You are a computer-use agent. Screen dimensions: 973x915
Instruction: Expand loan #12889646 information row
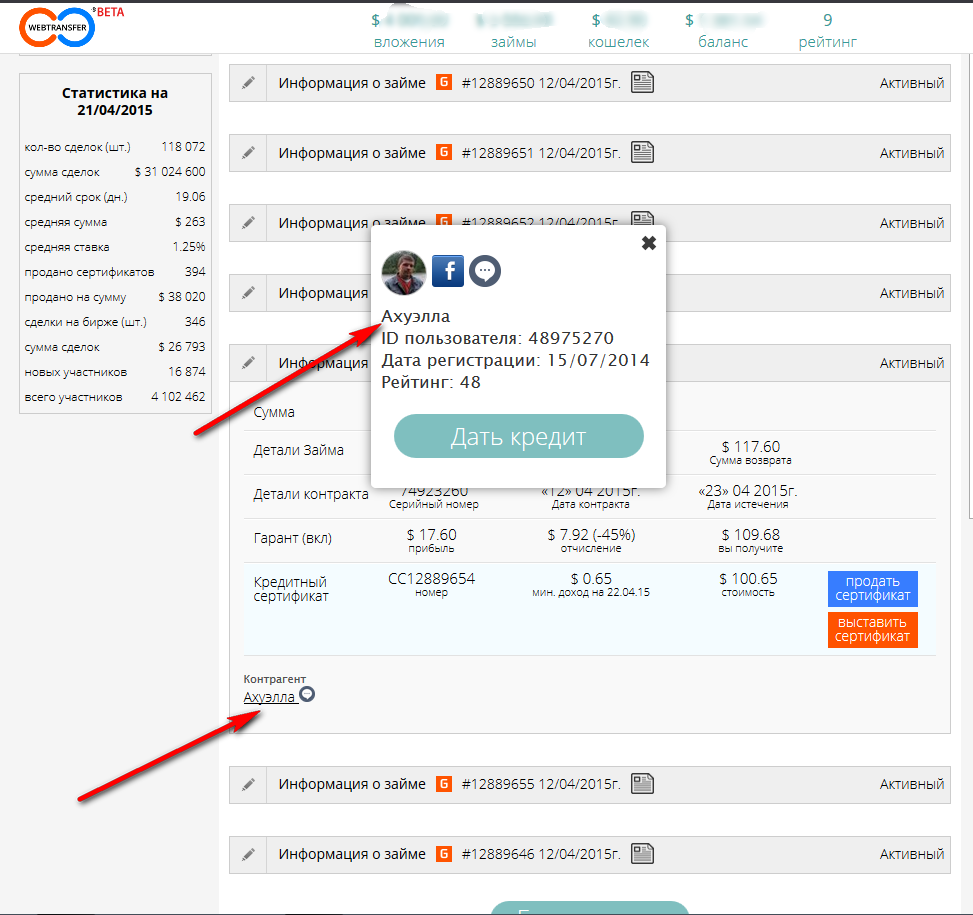[590, 855]
